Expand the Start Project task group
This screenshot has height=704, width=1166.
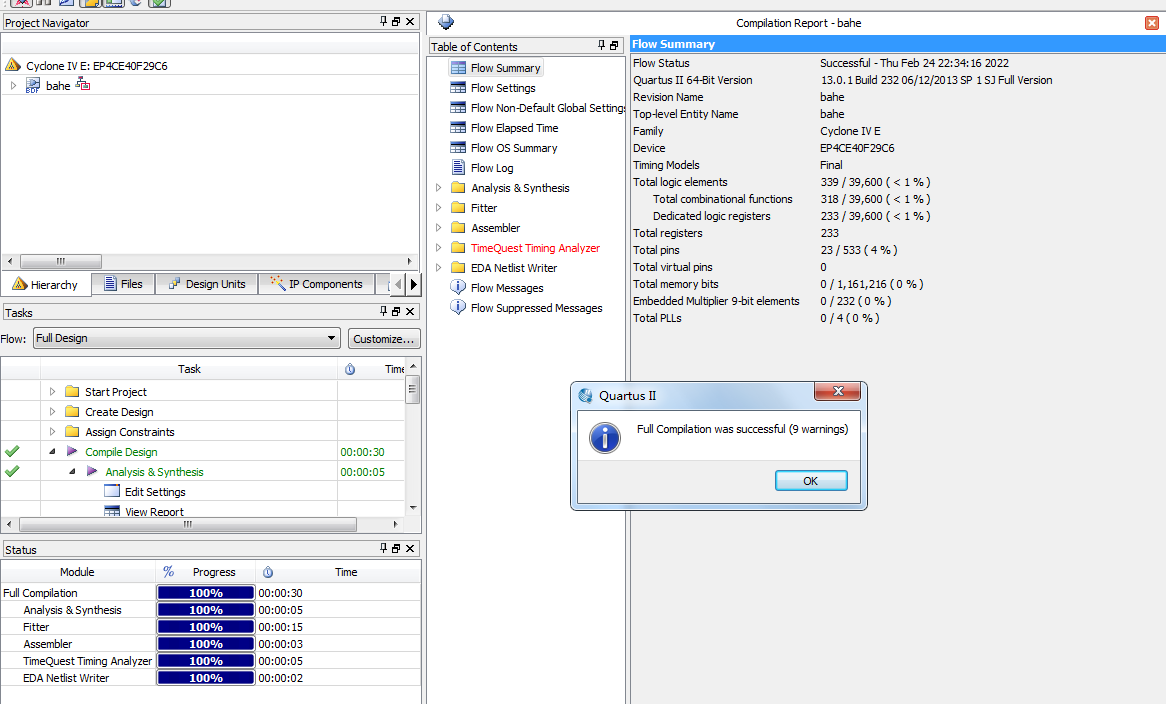coord(52,392)
